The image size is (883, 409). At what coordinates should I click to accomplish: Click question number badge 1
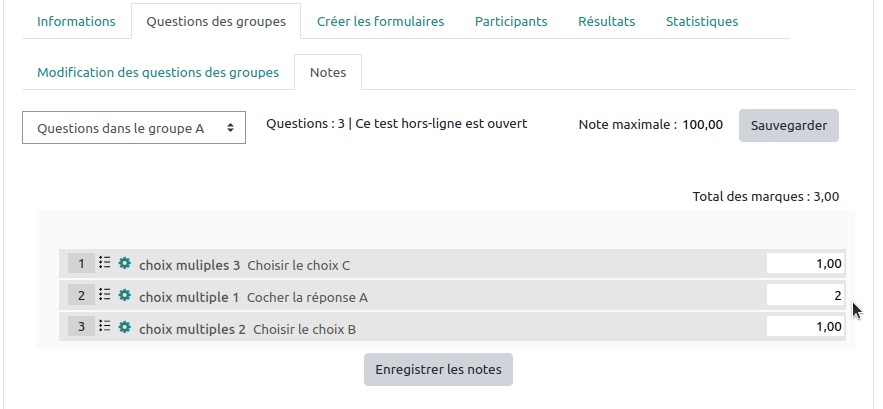(x=81, y=264)
